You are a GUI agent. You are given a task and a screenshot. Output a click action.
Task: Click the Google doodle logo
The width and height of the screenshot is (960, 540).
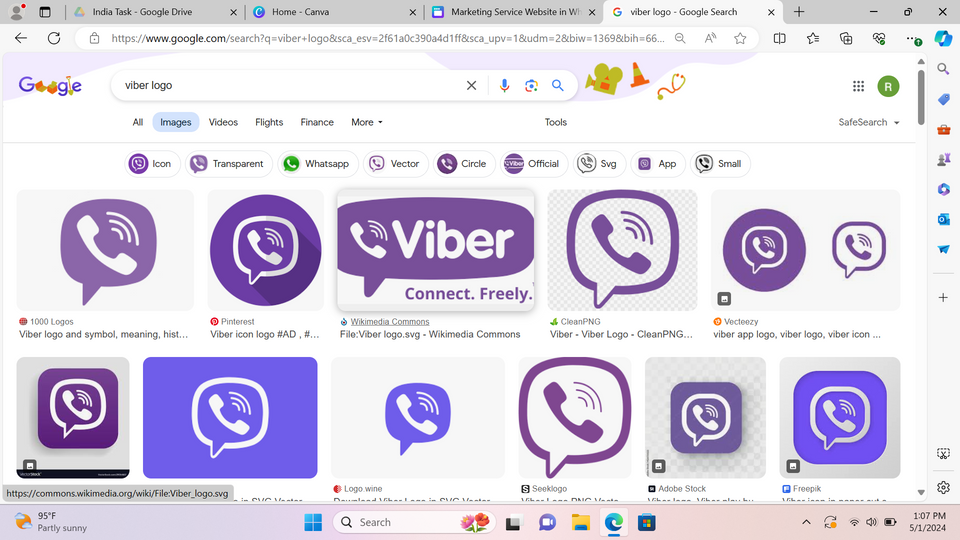[x=50, y=86]
